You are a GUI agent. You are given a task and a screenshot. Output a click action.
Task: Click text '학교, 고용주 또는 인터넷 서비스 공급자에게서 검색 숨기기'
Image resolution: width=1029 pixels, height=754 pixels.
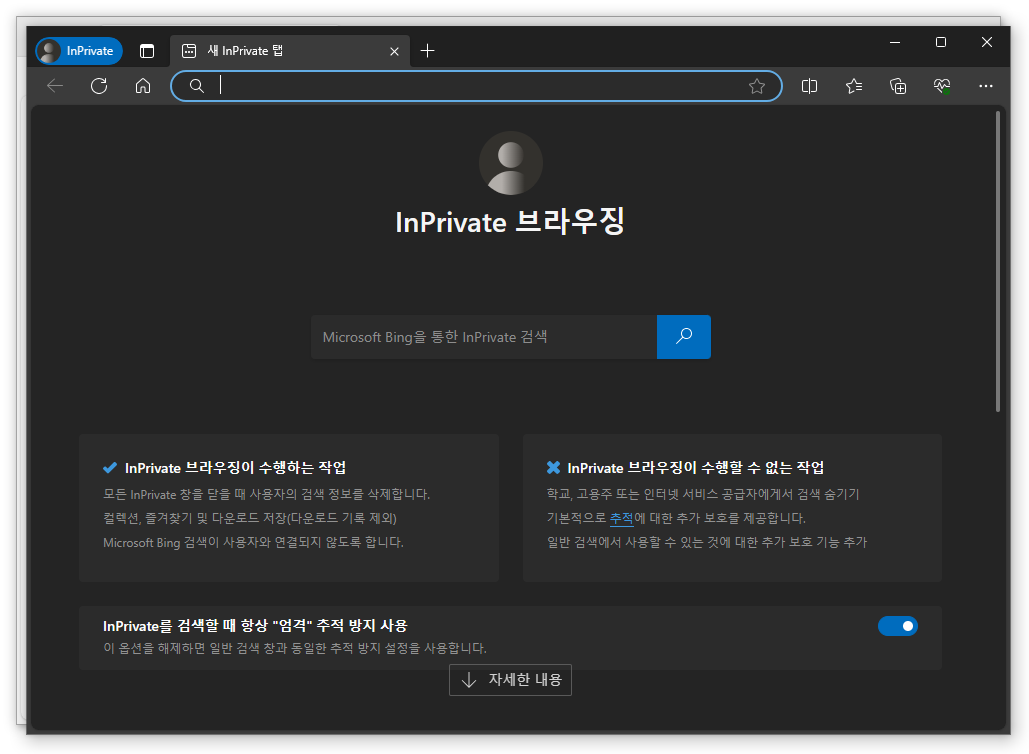click(703, 494)
